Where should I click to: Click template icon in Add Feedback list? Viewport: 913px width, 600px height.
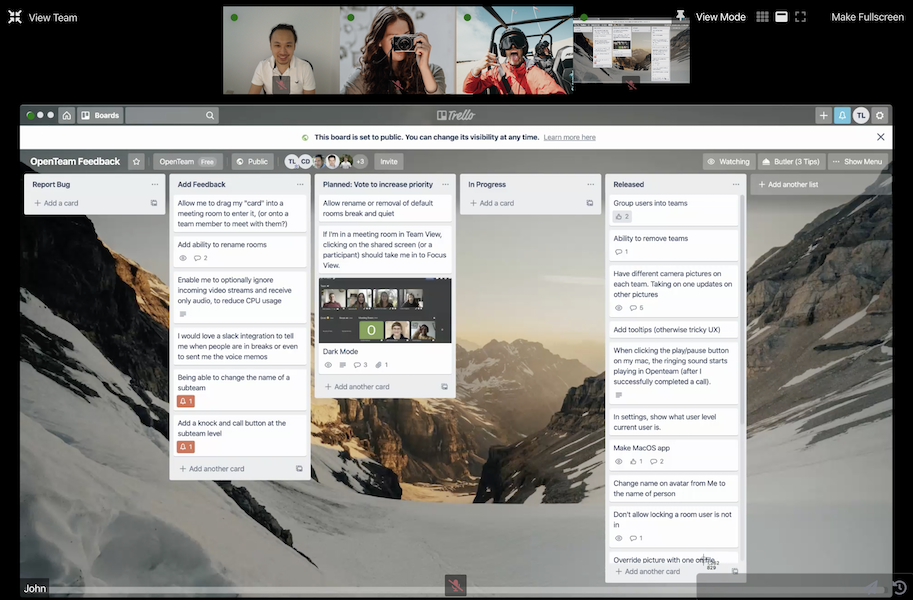pyautogui.click(x=299, y=469)
